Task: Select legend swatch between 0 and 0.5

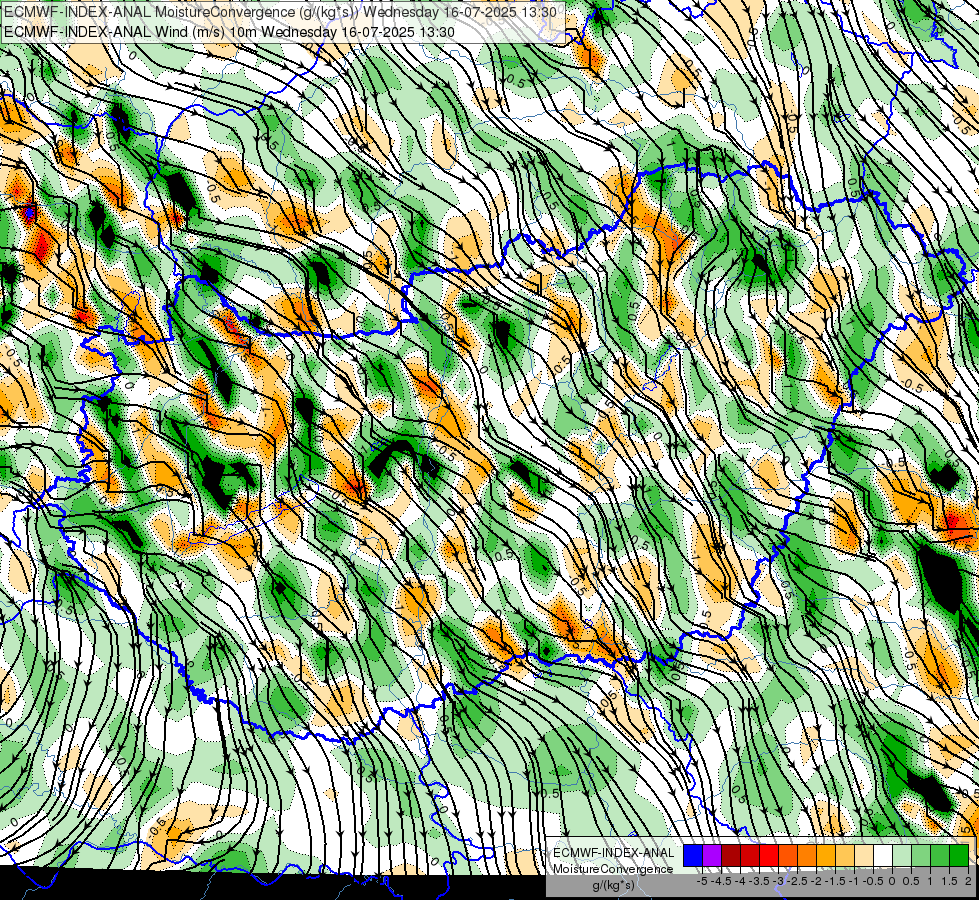Action: pos(902,856)
